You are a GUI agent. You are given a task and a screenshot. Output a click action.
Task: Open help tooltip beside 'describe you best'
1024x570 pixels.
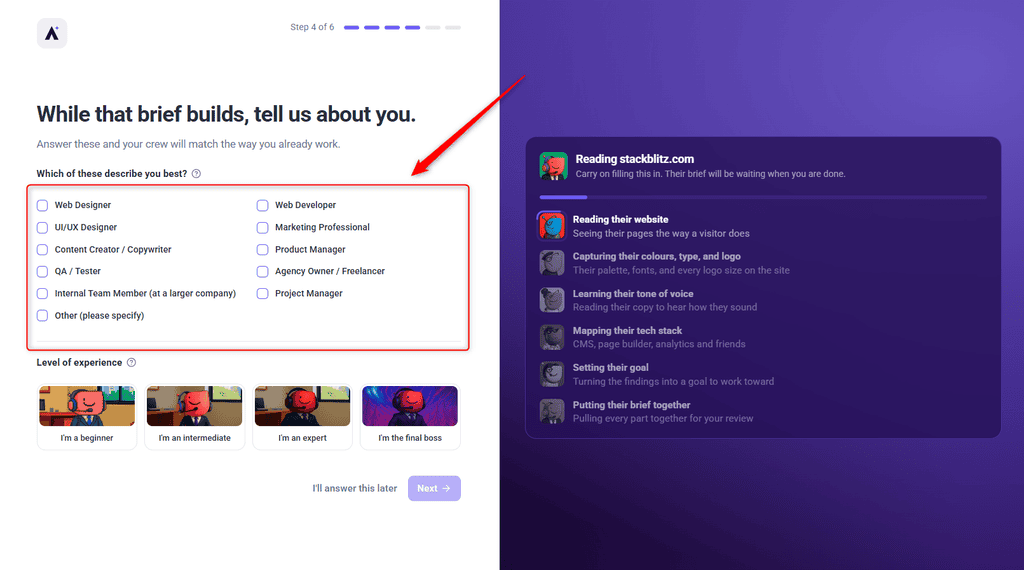[197, 174]
